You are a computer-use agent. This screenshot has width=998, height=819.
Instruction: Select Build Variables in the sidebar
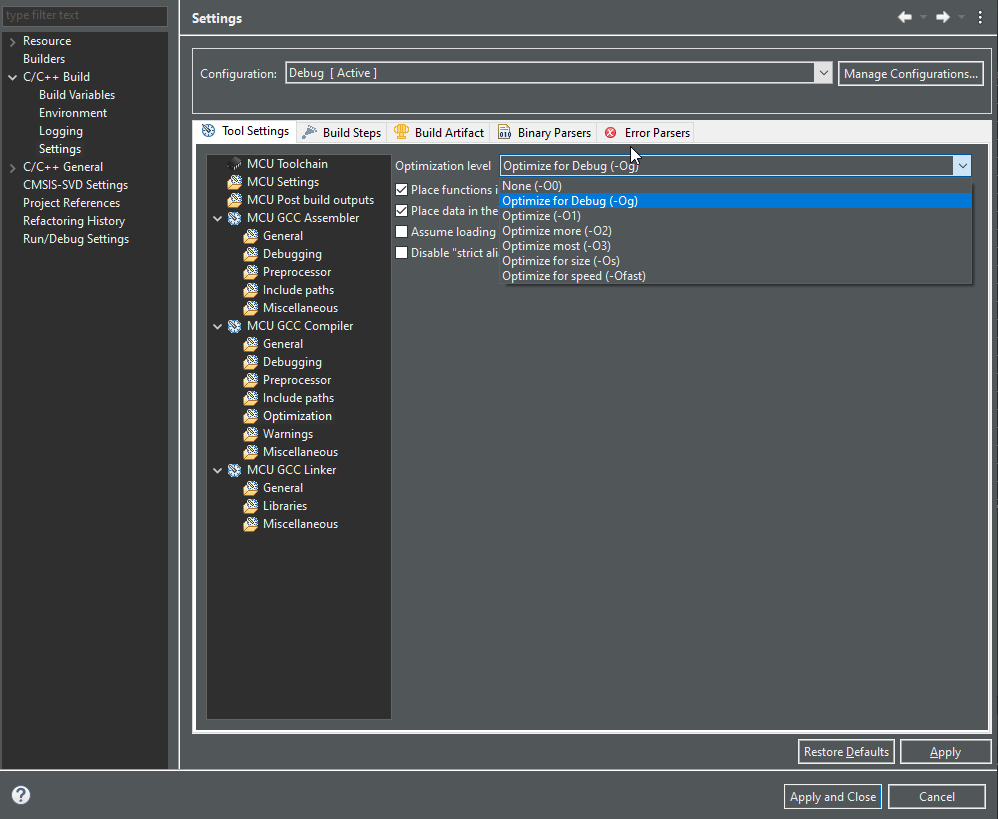[77, 95]
